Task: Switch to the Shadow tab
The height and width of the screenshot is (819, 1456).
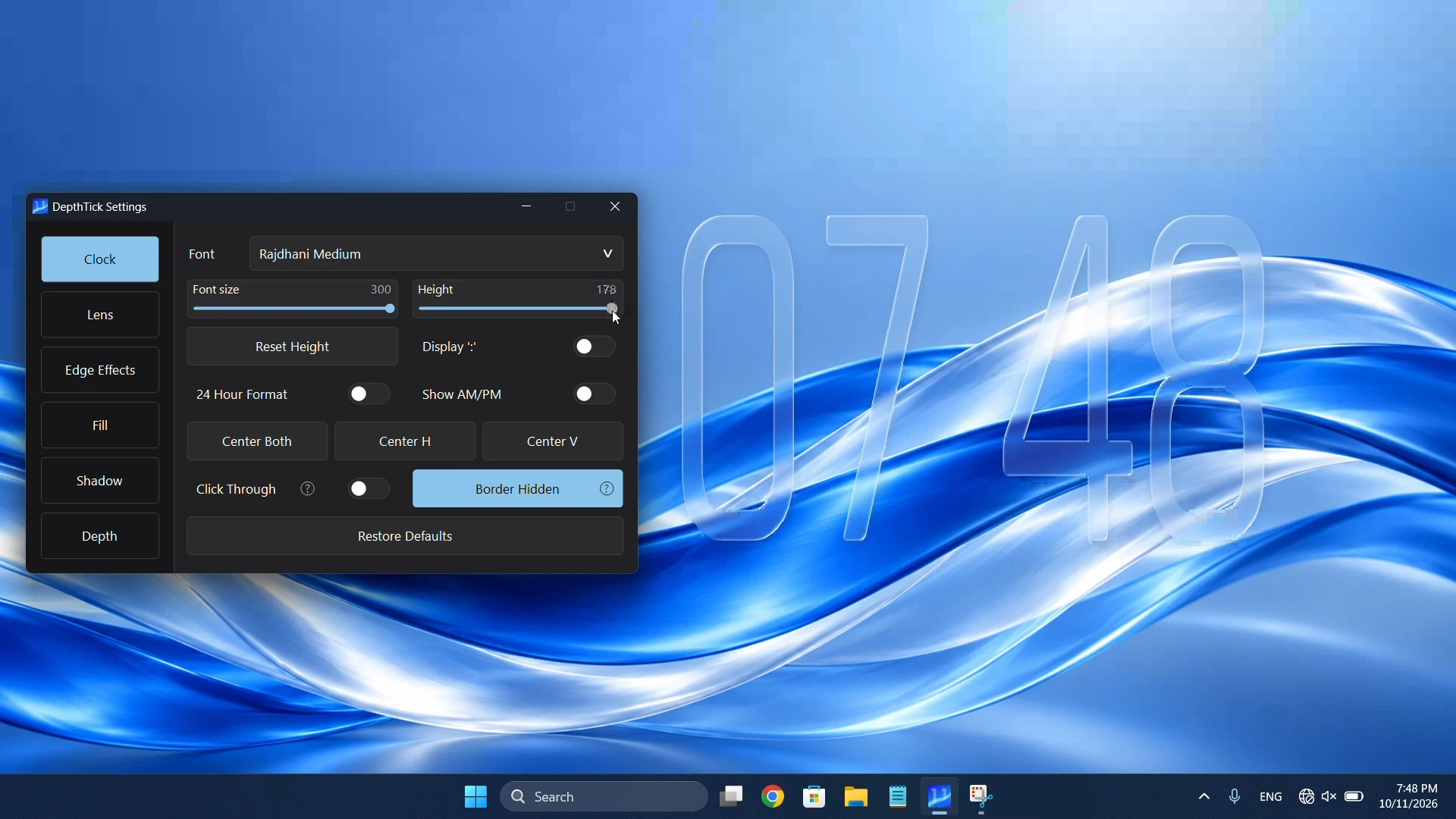Action: pyautogui.click(x=100, y=481)
